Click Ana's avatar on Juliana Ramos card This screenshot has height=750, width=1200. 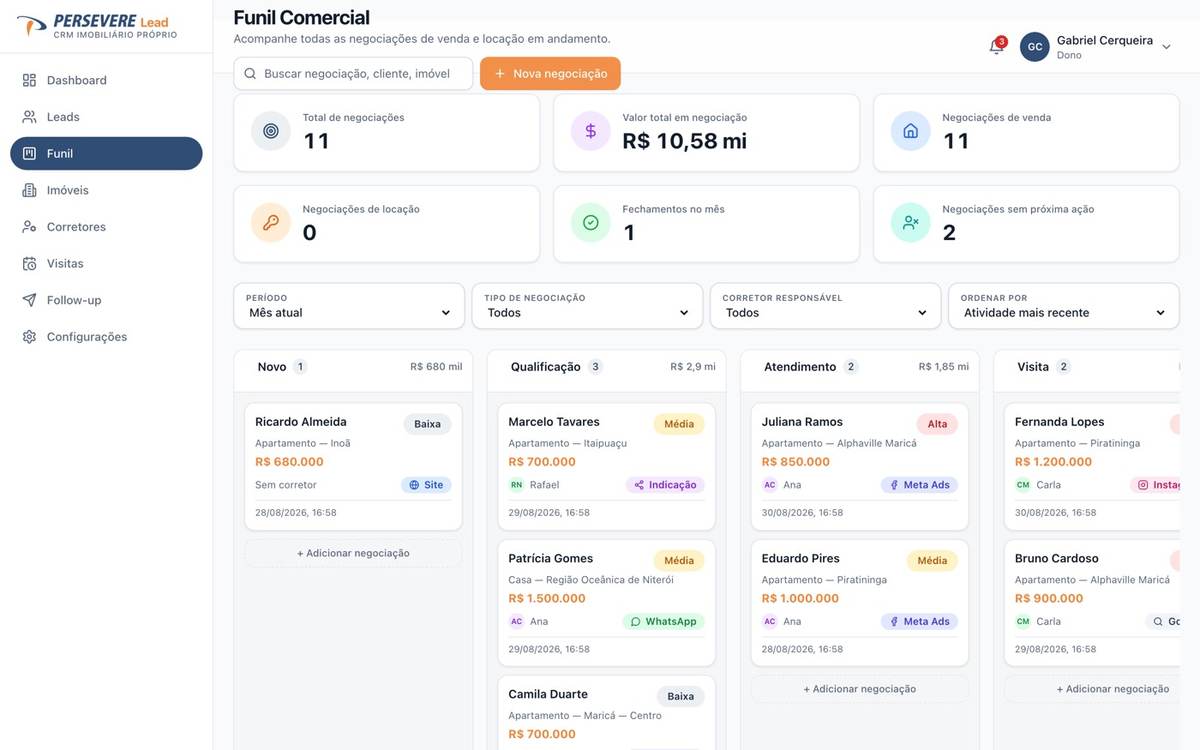pos(770,485)
